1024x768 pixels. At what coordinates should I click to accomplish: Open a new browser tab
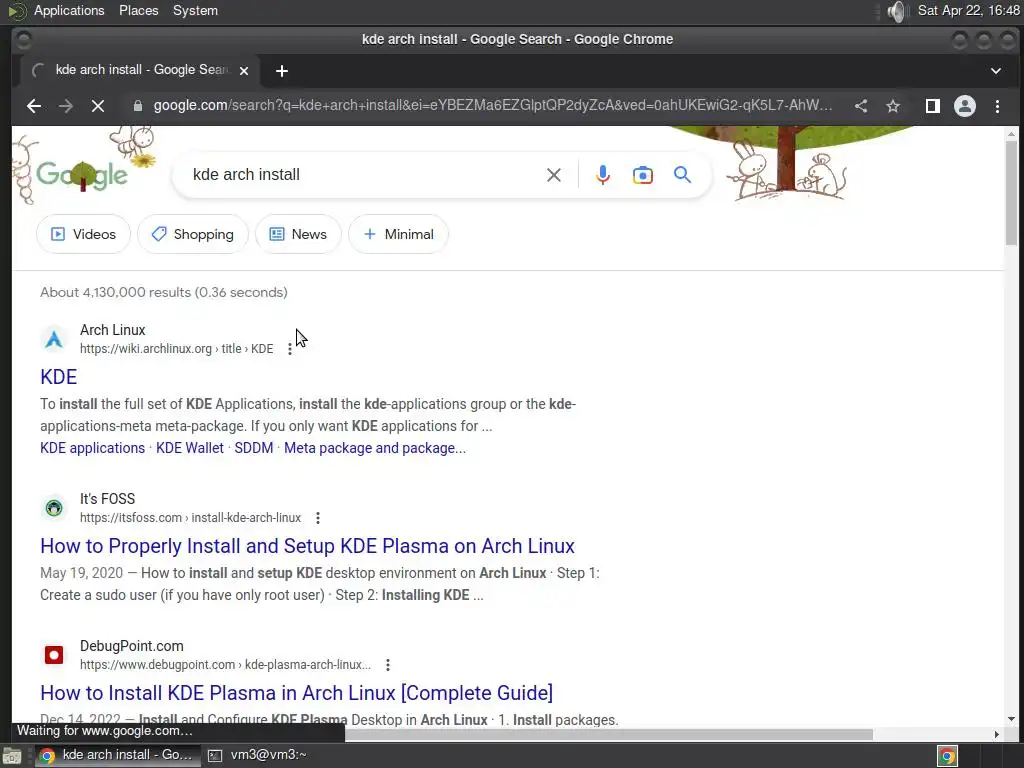(x=282, y=71)
